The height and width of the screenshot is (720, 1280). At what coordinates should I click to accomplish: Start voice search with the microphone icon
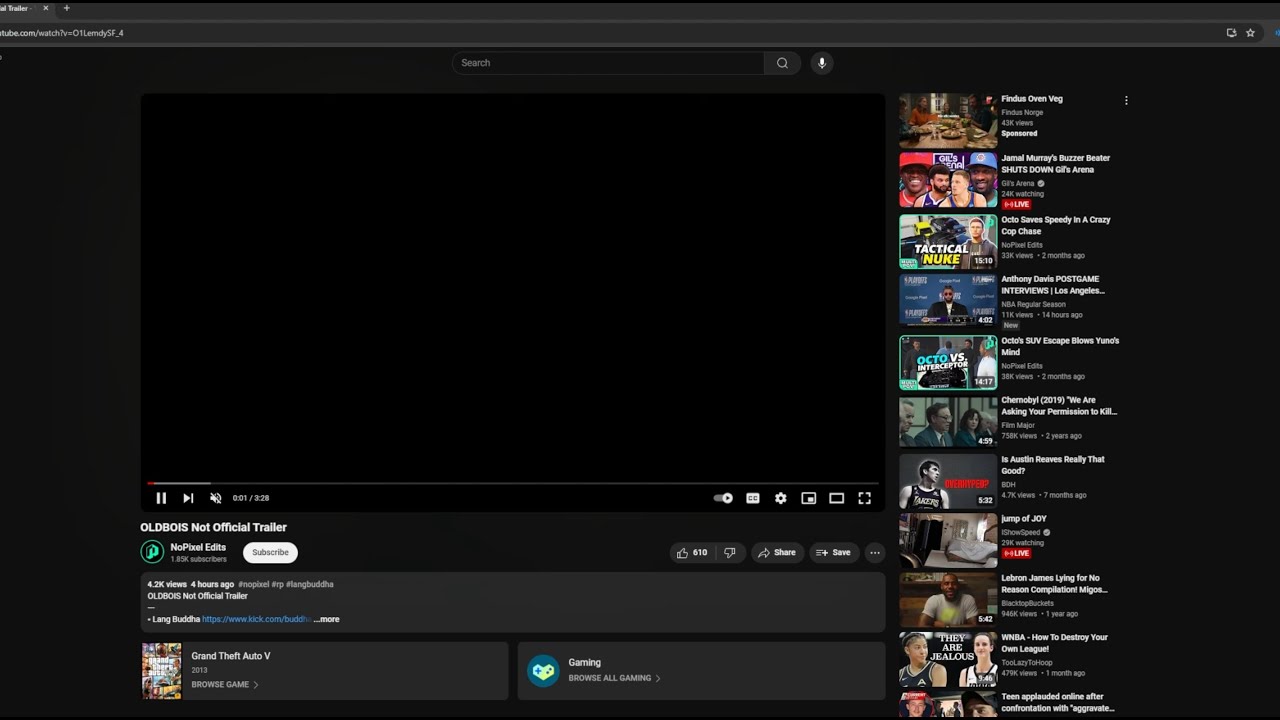822,63
